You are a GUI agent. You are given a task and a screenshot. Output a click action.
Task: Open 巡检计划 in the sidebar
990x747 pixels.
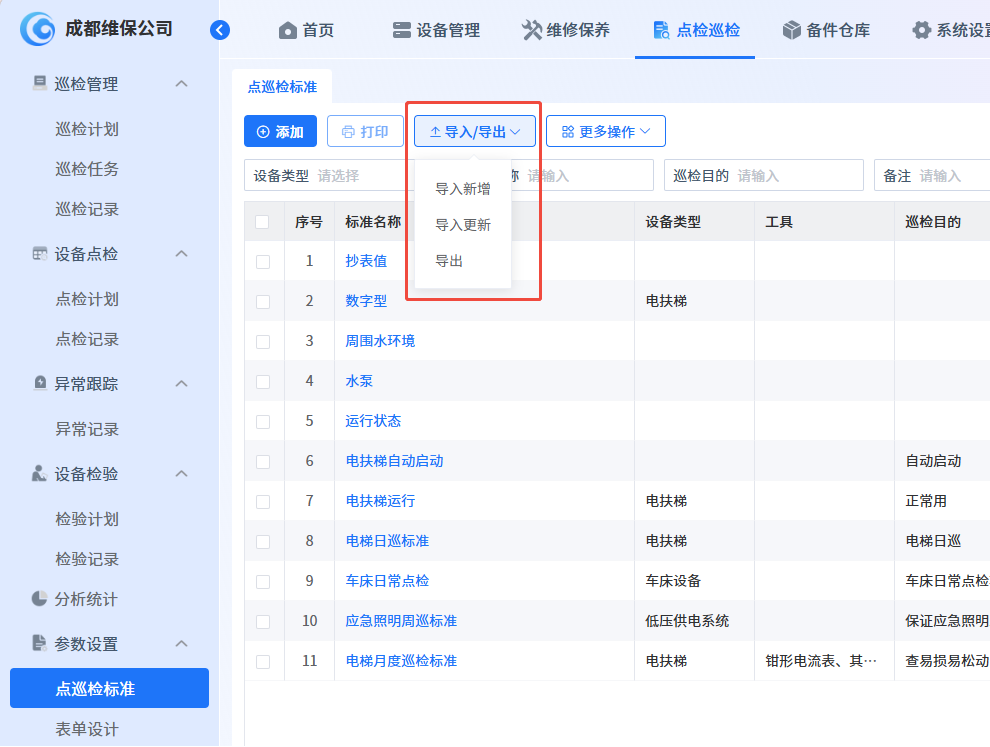86,129
